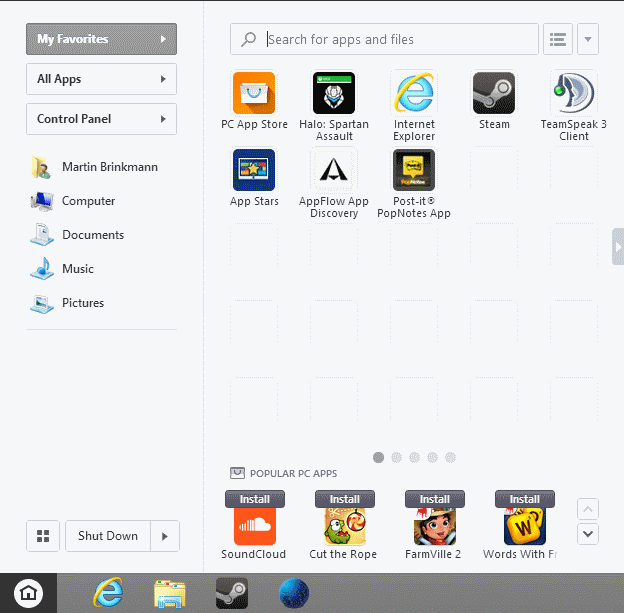Click the Popular PC Apps store icon
The width and height of the screenshot is (624, 613).
click(237, 473)
